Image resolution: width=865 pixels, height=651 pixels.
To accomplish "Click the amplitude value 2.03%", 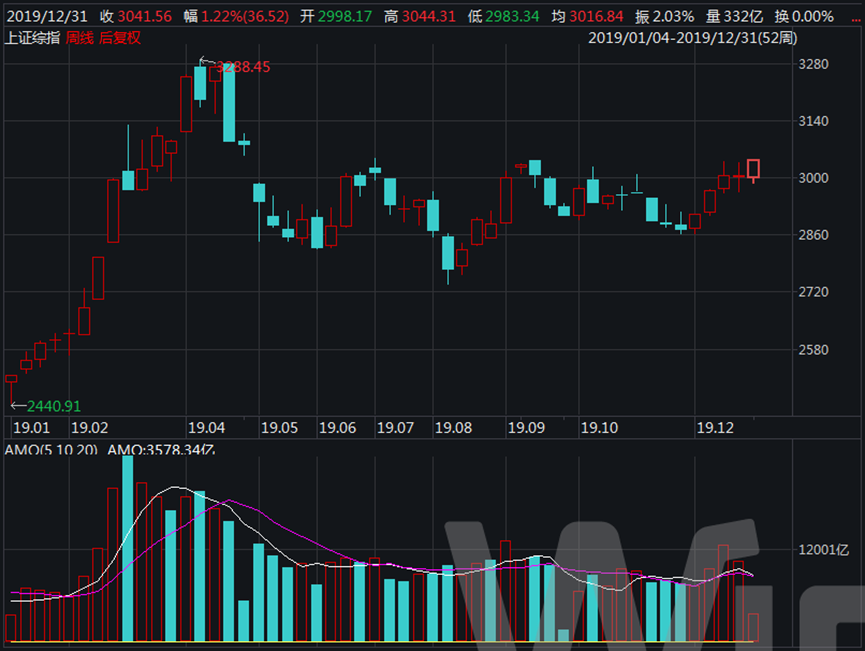I will point(673,17).
